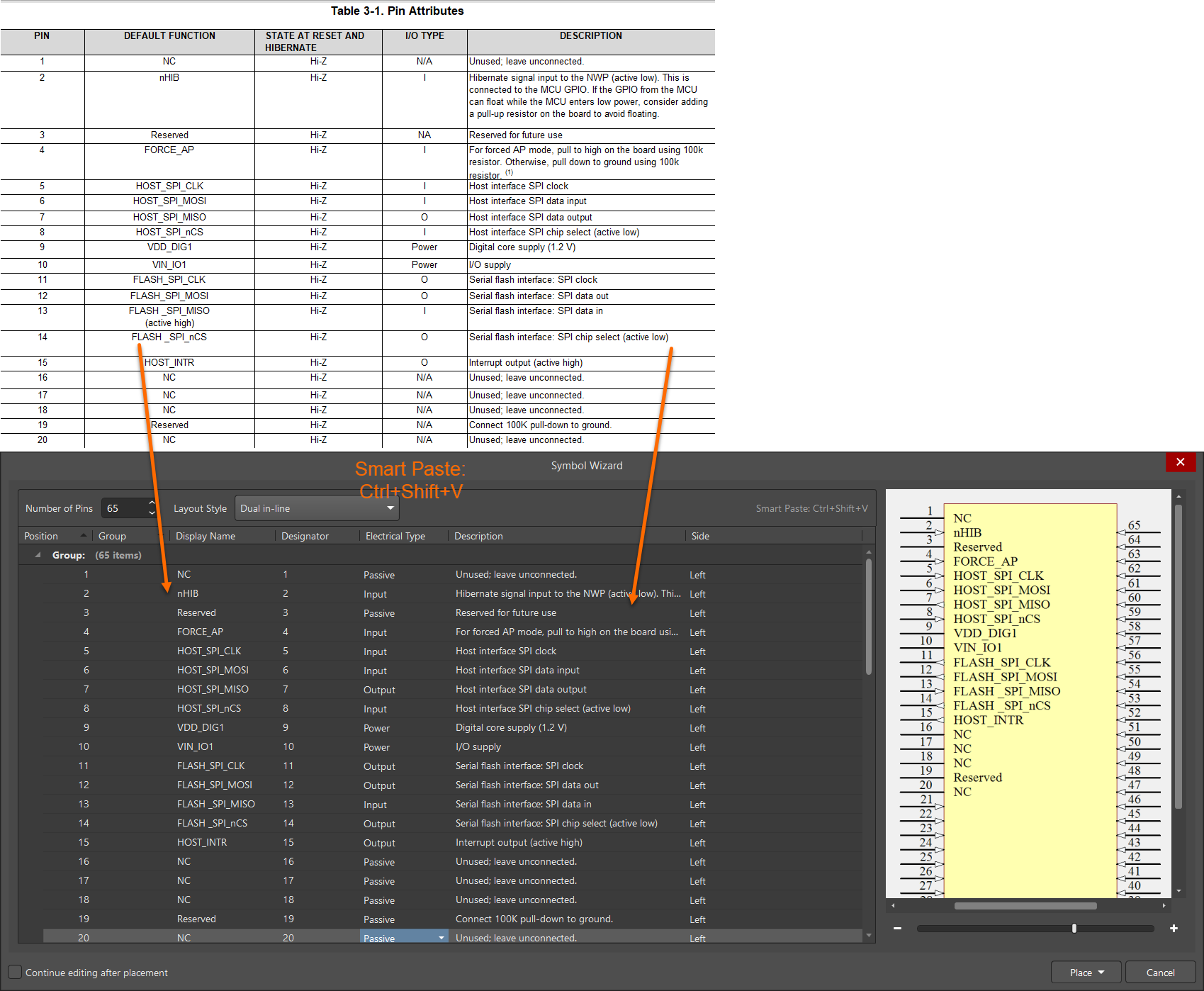
Task: Click the Cancel button
Action: (x=1160, y=973)
